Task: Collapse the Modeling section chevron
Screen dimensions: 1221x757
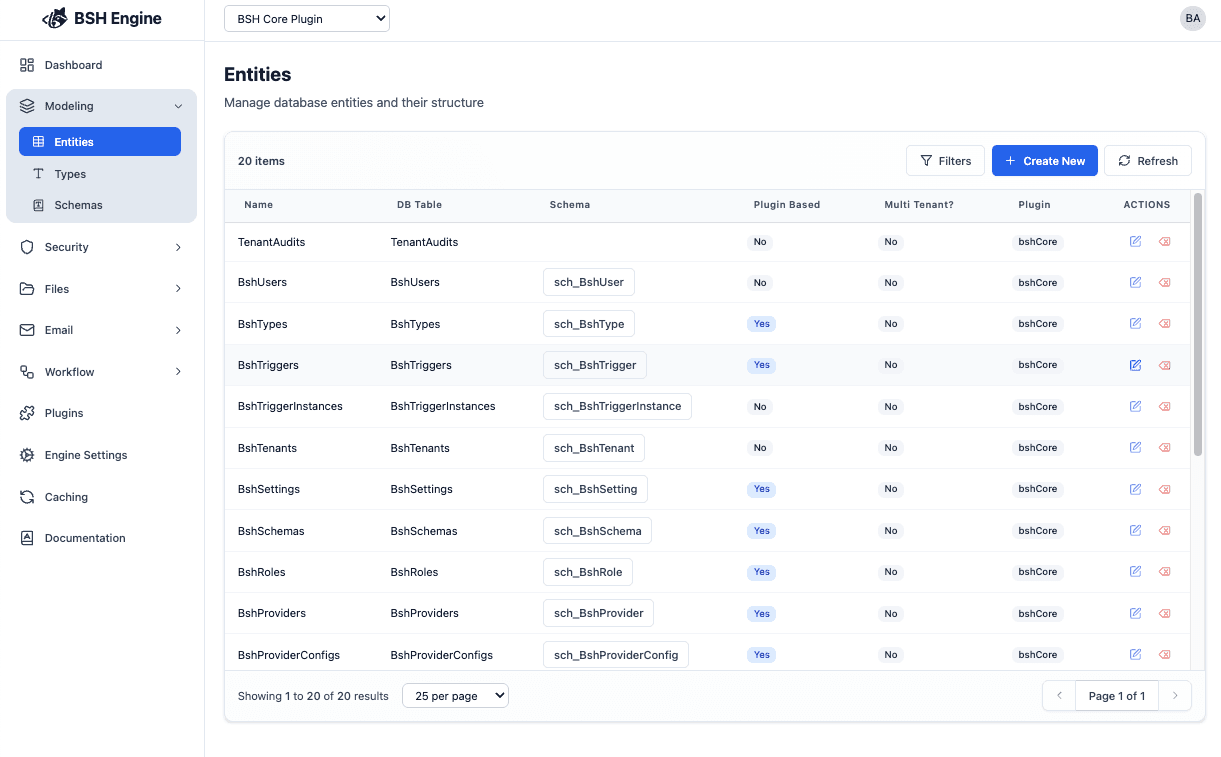Action: tap(178, 106)
